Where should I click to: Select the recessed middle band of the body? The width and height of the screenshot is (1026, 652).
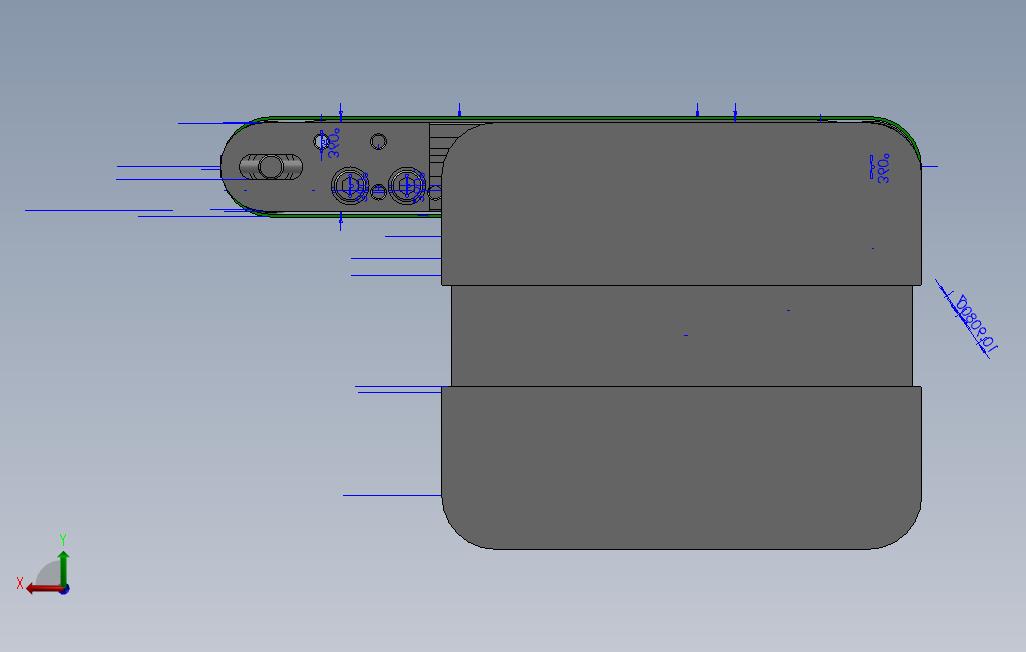pyautogui.click(x=682, y=336)
